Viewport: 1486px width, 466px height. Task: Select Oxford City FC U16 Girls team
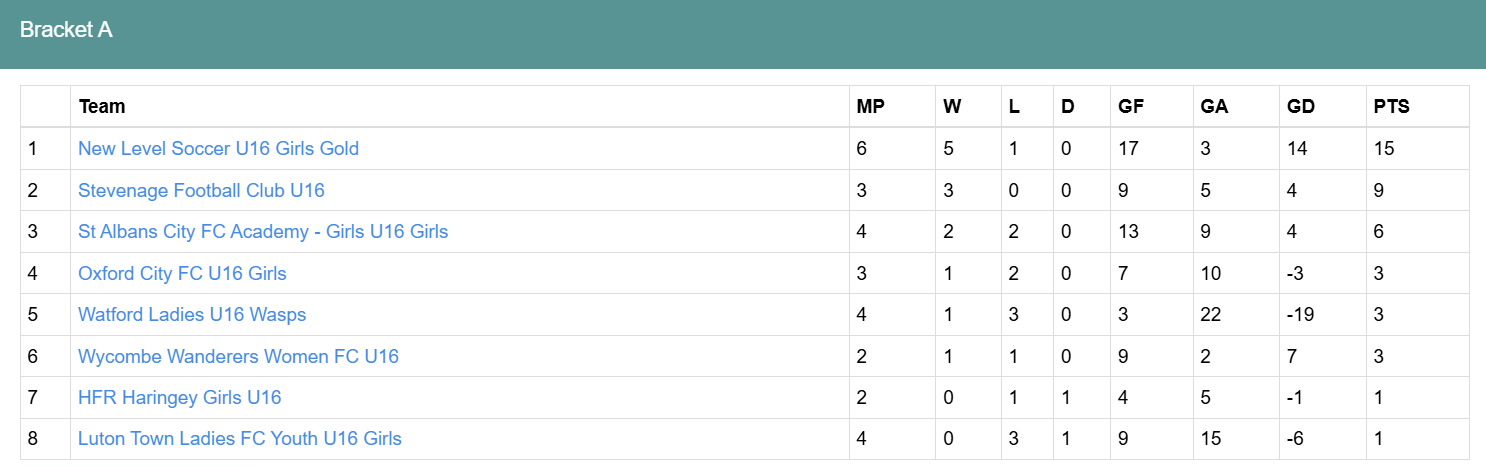[182, 273]
